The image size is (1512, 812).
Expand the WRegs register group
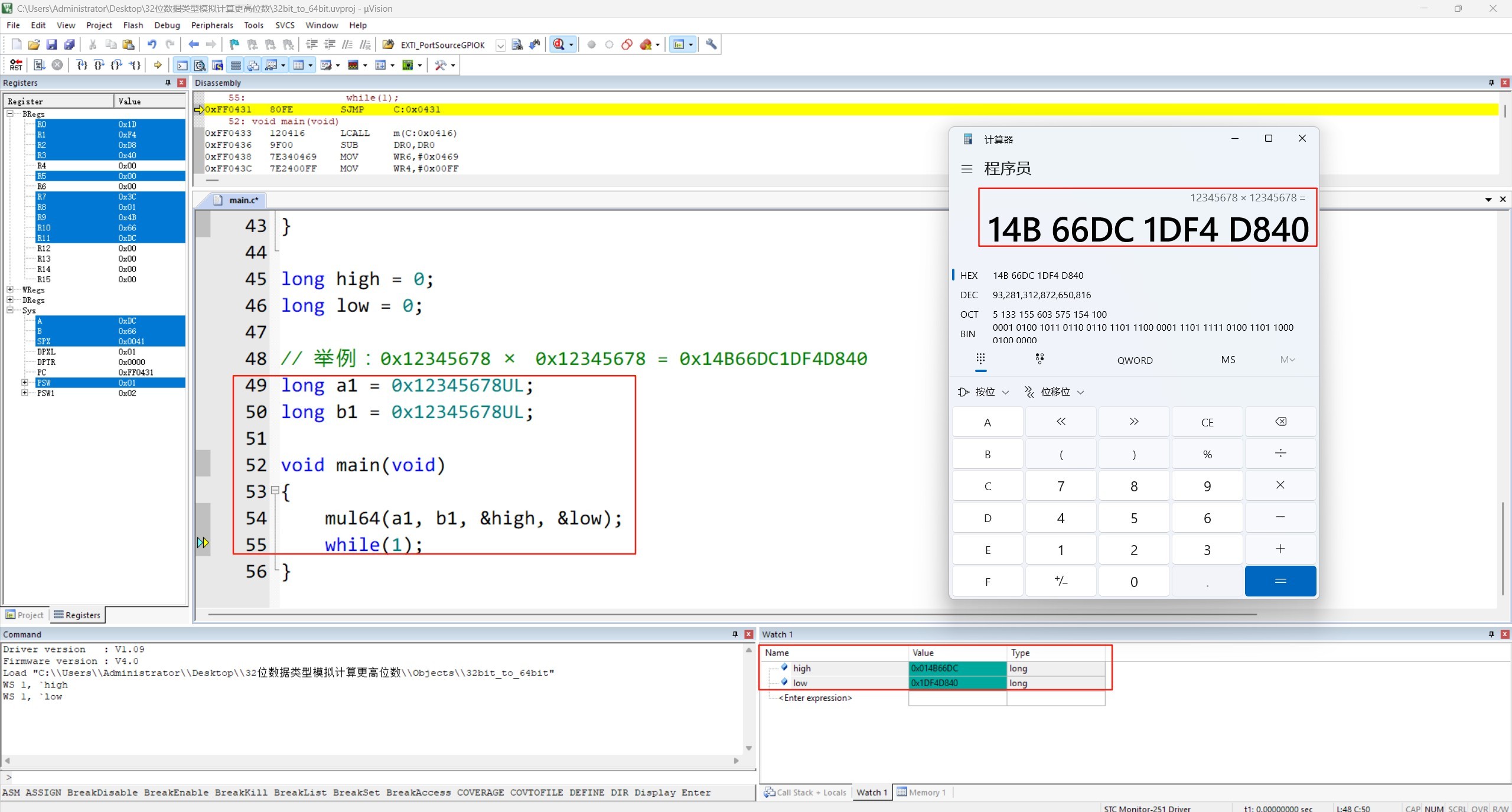click(x=10, y=289)
